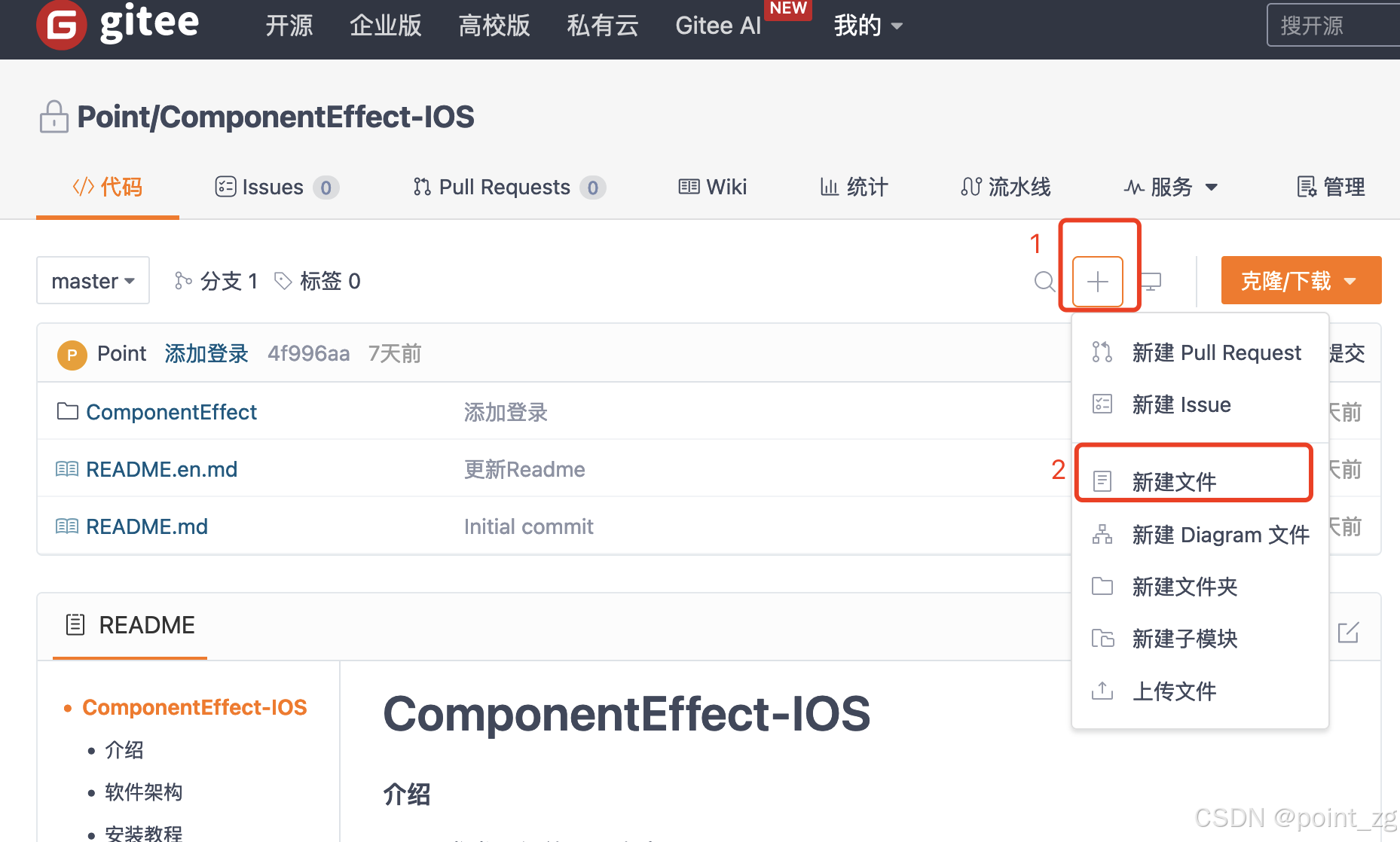
Task: Click 软件架构 in the README sidebar
Action: point(143,792)
